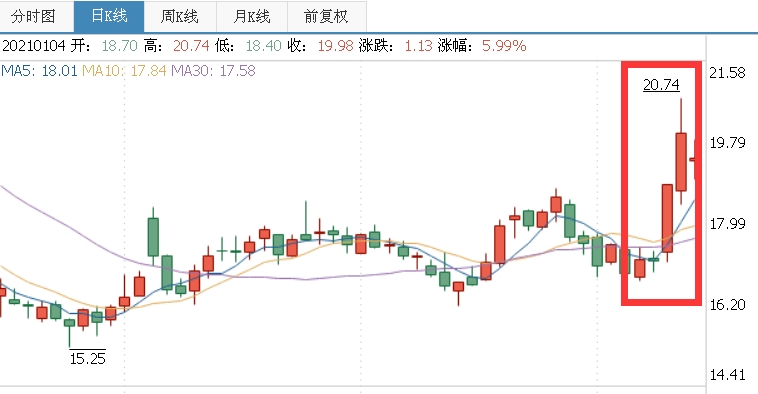
Task: Click the 20.74 high price label
Action: [x=661, y=85]
